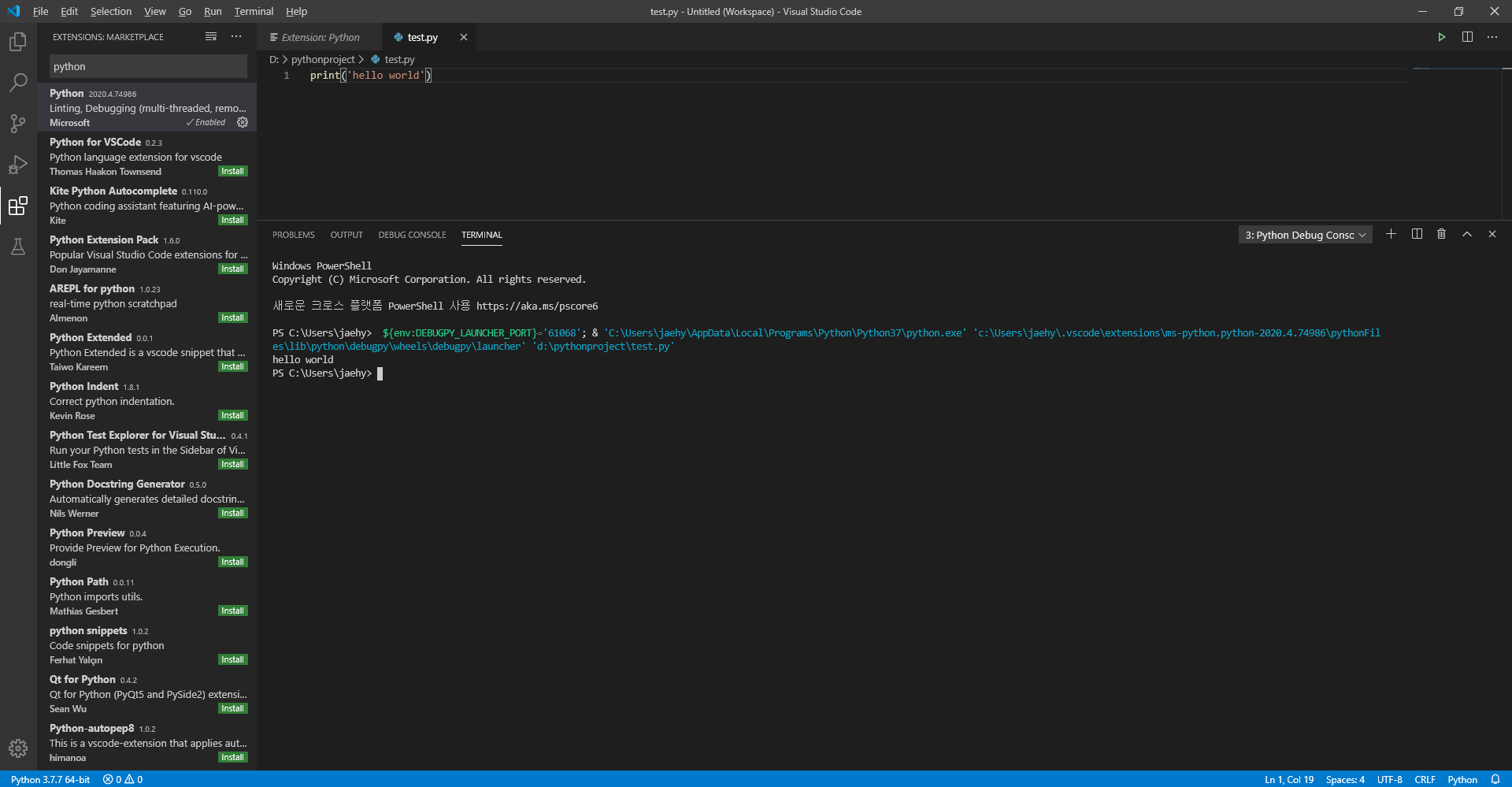
Task: Install Python Path extension
Action: coord(232,611)
